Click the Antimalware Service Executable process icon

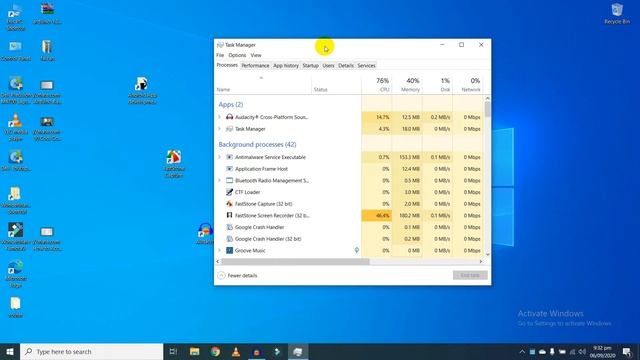(229, 157)
